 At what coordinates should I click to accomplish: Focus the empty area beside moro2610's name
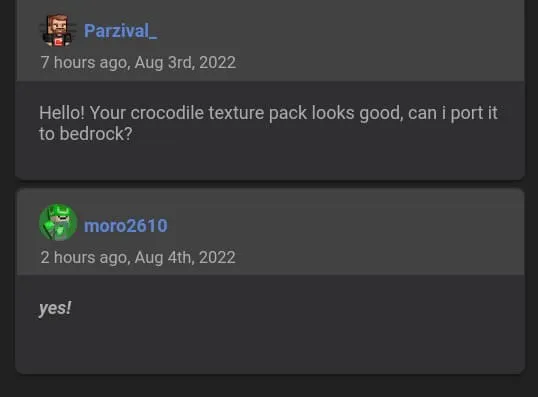[x=343, y=226]
